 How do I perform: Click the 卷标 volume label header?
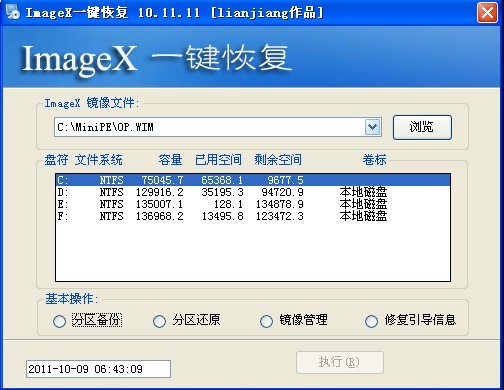374,160
